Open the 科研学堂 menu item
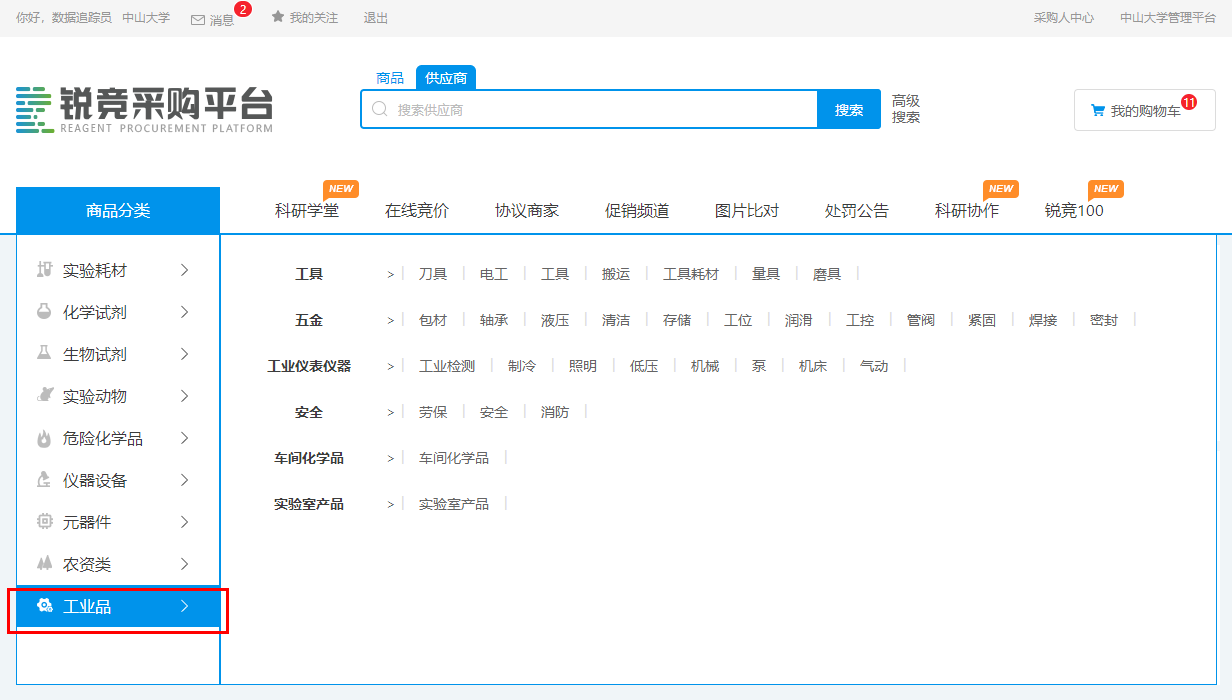Screen dimensions: 1232x700 click(x=307, y=211)
